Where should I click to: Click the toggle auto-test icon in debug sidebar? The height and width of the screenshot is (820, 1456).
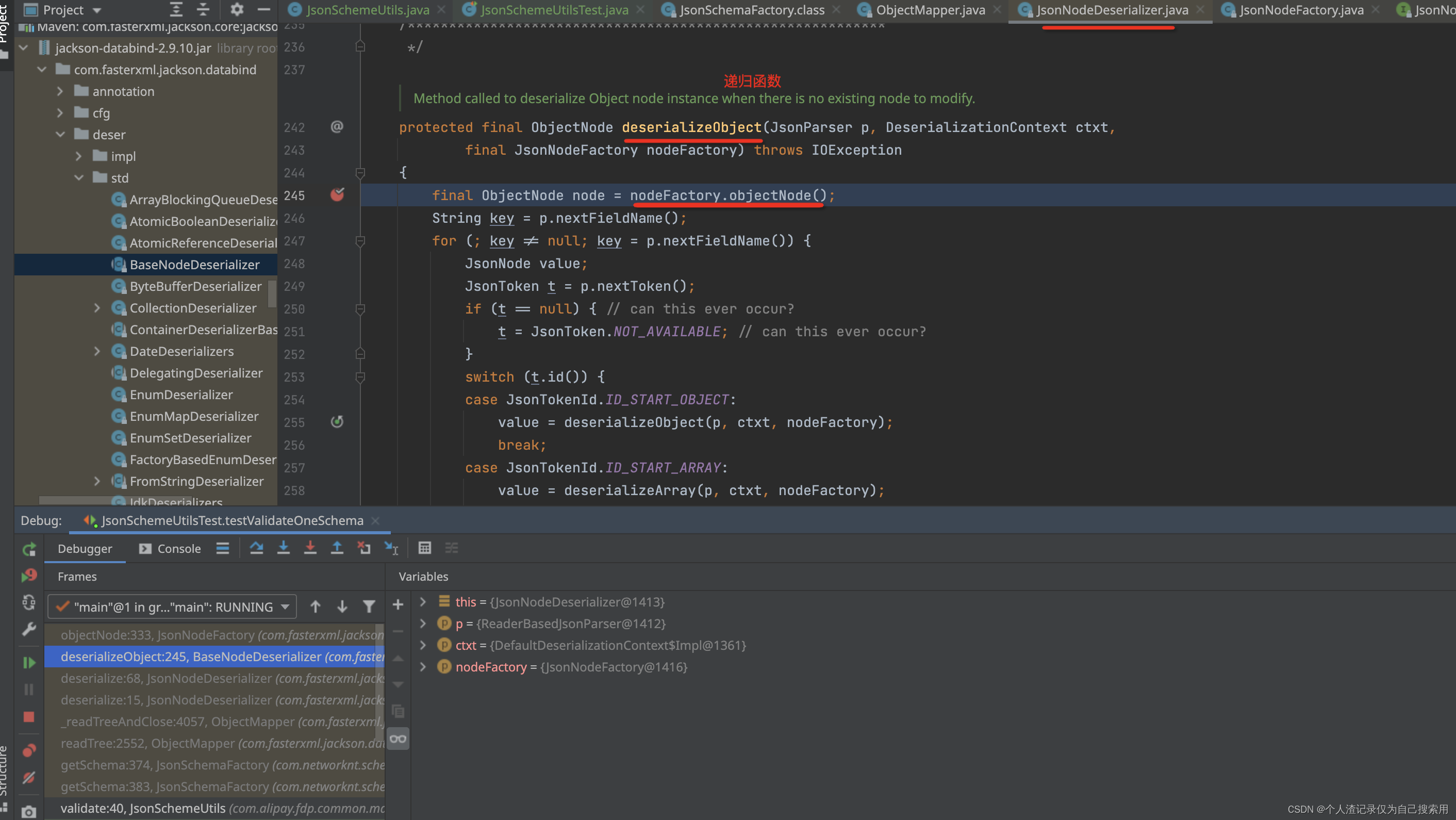tap(29, 602)
